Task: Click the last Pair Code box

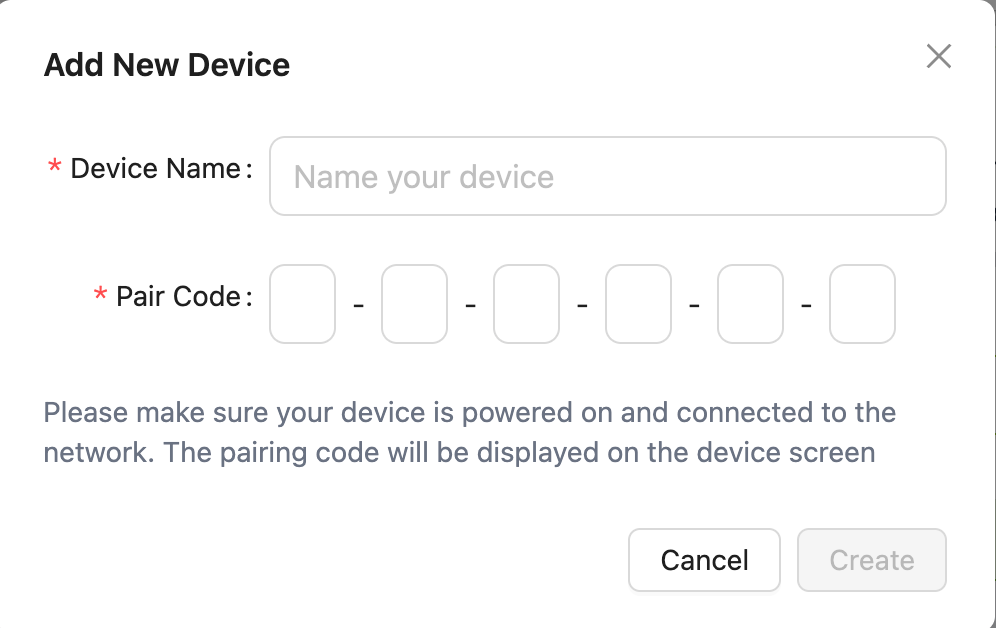Action: [x=863, y=304]
